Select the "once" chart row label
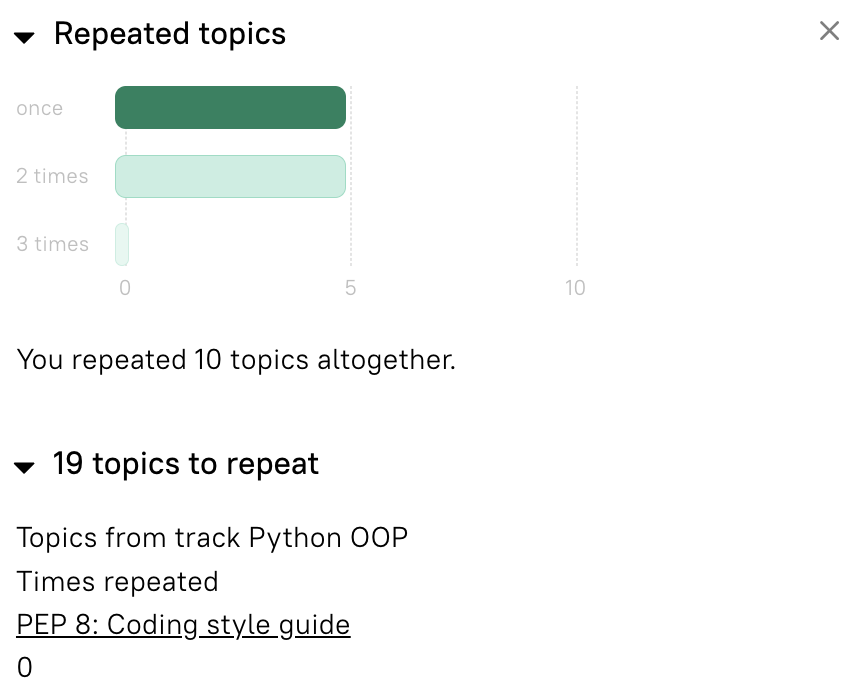This screenshot has width=852, height=698. point(40,108)
